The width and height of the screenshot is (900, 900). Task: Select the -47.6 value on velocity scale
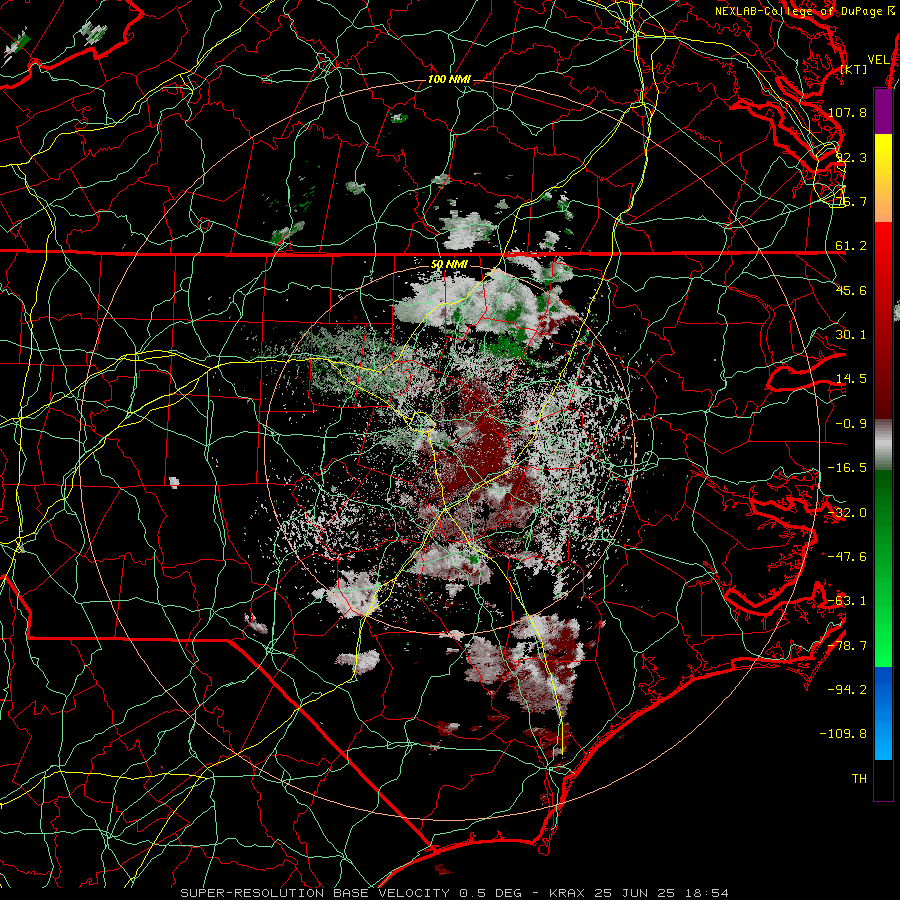847,557
